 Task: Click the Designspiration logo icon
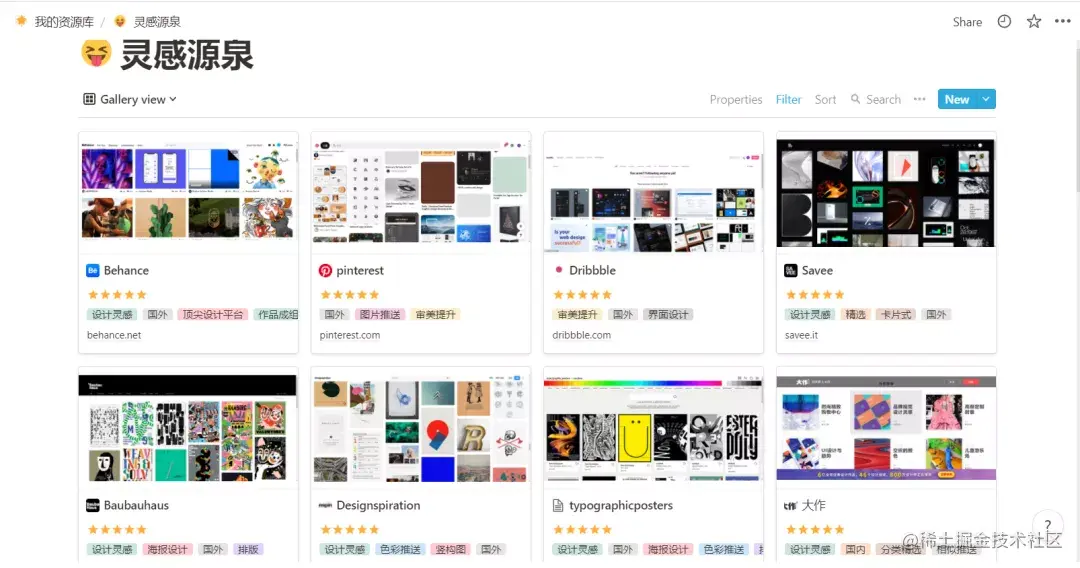325,505
